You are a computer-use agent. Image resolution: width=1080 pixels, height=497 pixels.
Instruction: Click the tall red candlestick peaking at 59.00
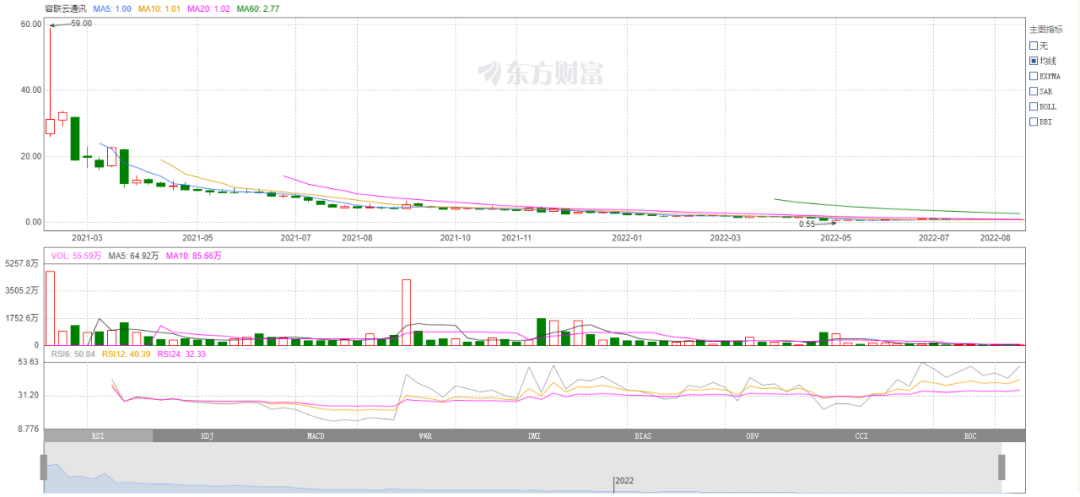[50, 126]
